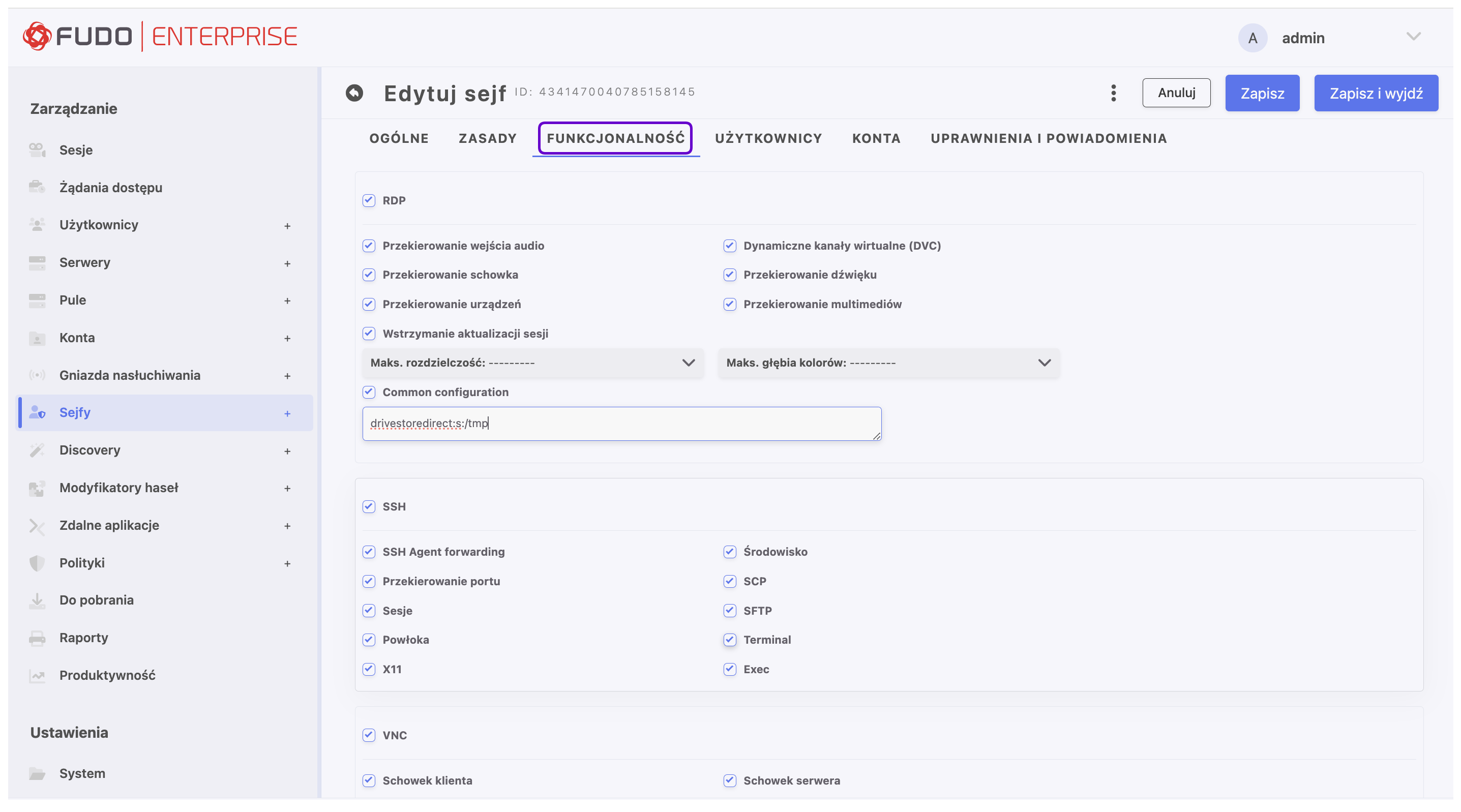Expand Serwery submenu with plus sign
Viewport: 1461px width, 812px height.
click(287, 264)
